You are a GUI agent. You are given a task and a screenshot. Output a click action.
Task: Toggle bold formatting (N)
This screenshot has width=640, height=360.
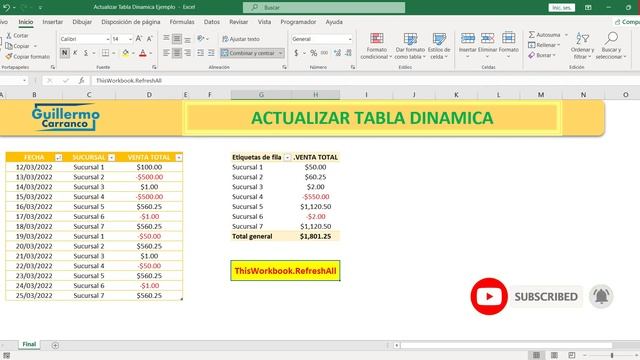(64, 53)
